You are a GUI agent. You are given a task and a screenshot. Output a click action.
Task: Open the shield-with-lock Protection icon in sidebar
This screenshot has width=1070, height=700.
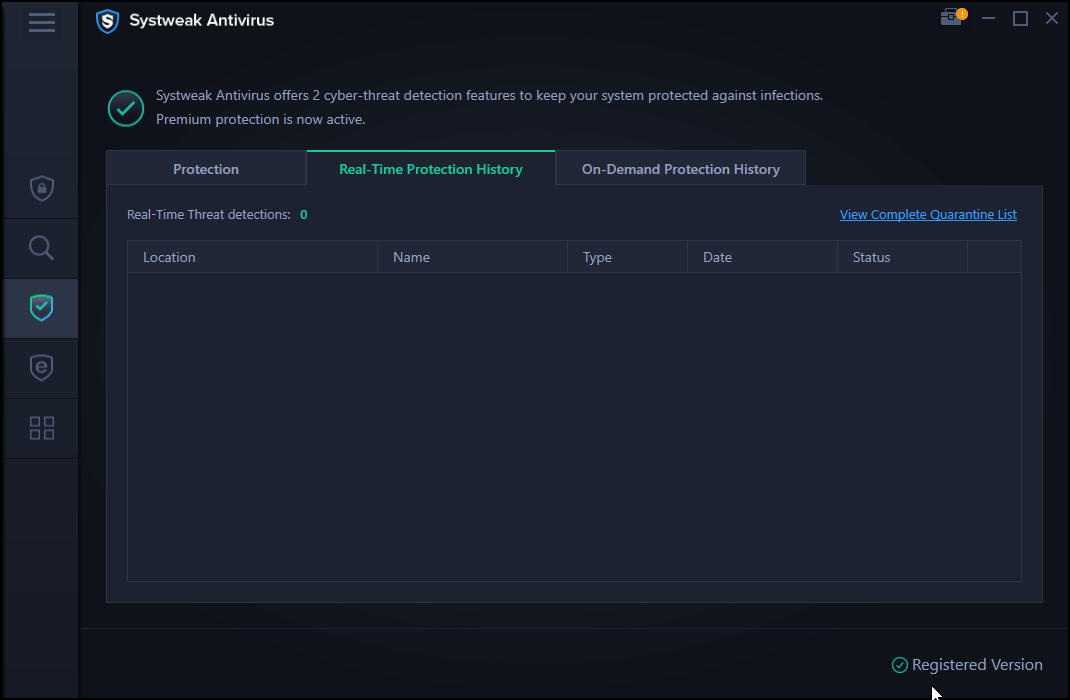point(41,188)
